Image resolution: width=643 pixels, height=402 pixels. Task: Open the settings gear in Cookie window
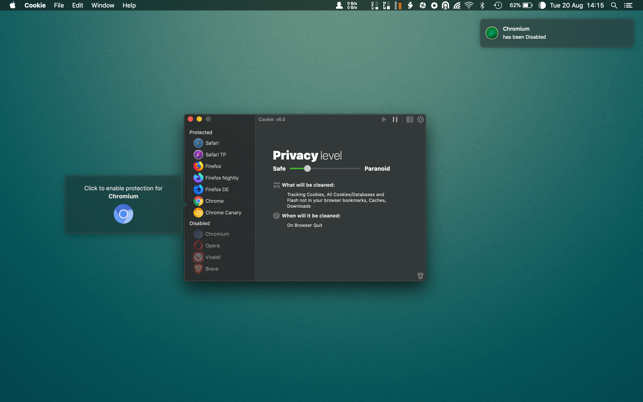pos(421,120)
